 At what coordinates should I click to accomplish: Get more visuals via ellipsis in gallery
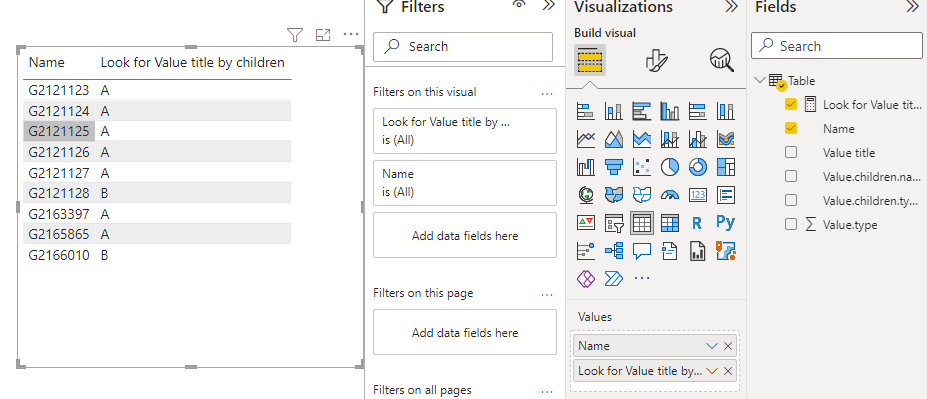tap(641, 278)
